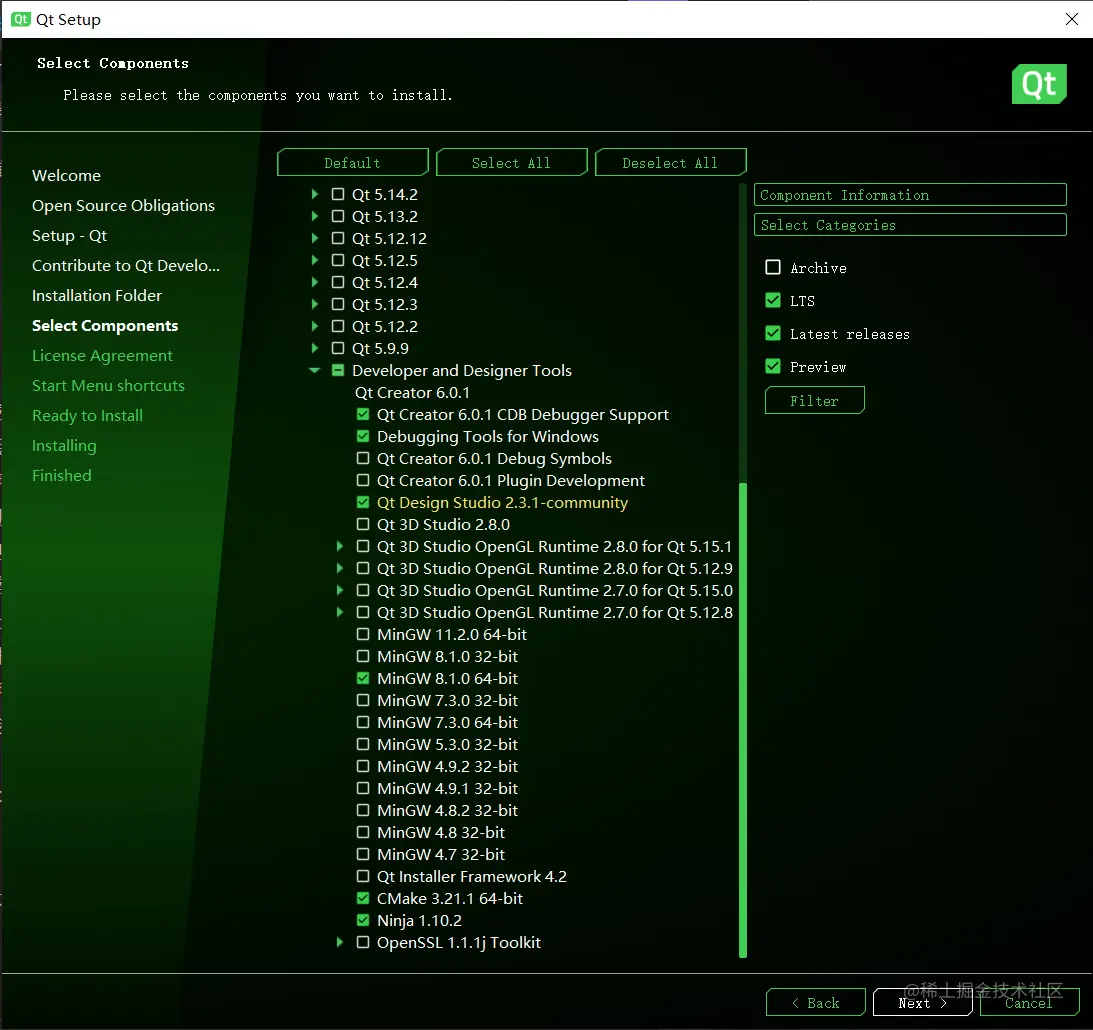Expand Qt 3D Studio OpenGL Runtime 2.8.0 for Qt 5.15.1
Viewport: 1093px width, 1030px height.
tap(339, 546)
